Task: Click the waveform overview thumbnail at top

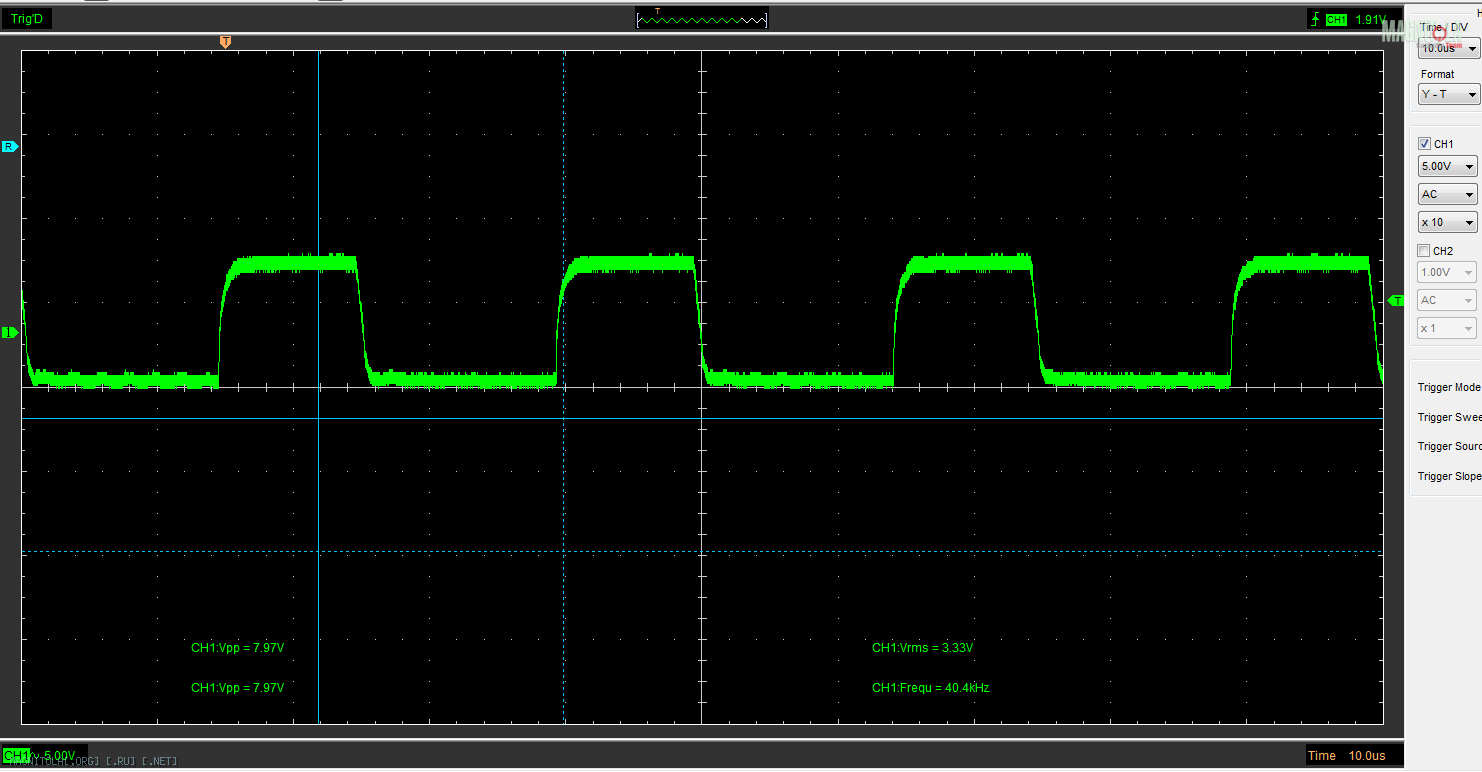Action: pyautogui.click(x=702, y=19)
